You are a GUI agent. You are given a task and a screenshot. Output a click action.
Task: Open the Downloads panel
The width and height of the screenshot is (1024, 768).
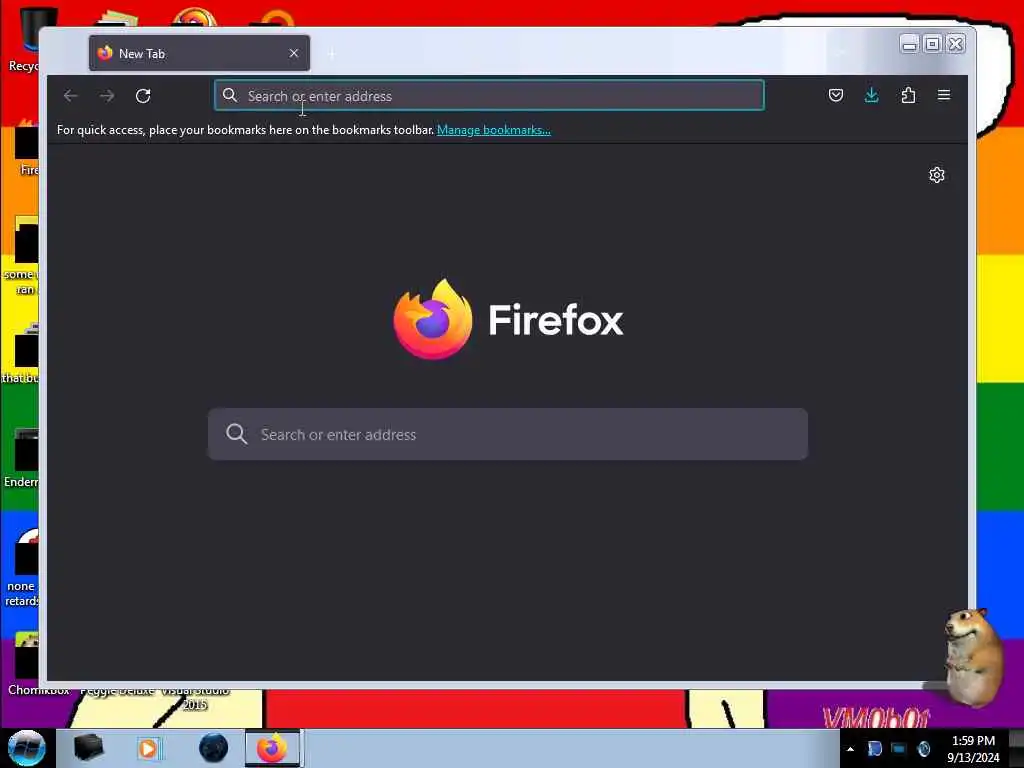coord(871,95)
